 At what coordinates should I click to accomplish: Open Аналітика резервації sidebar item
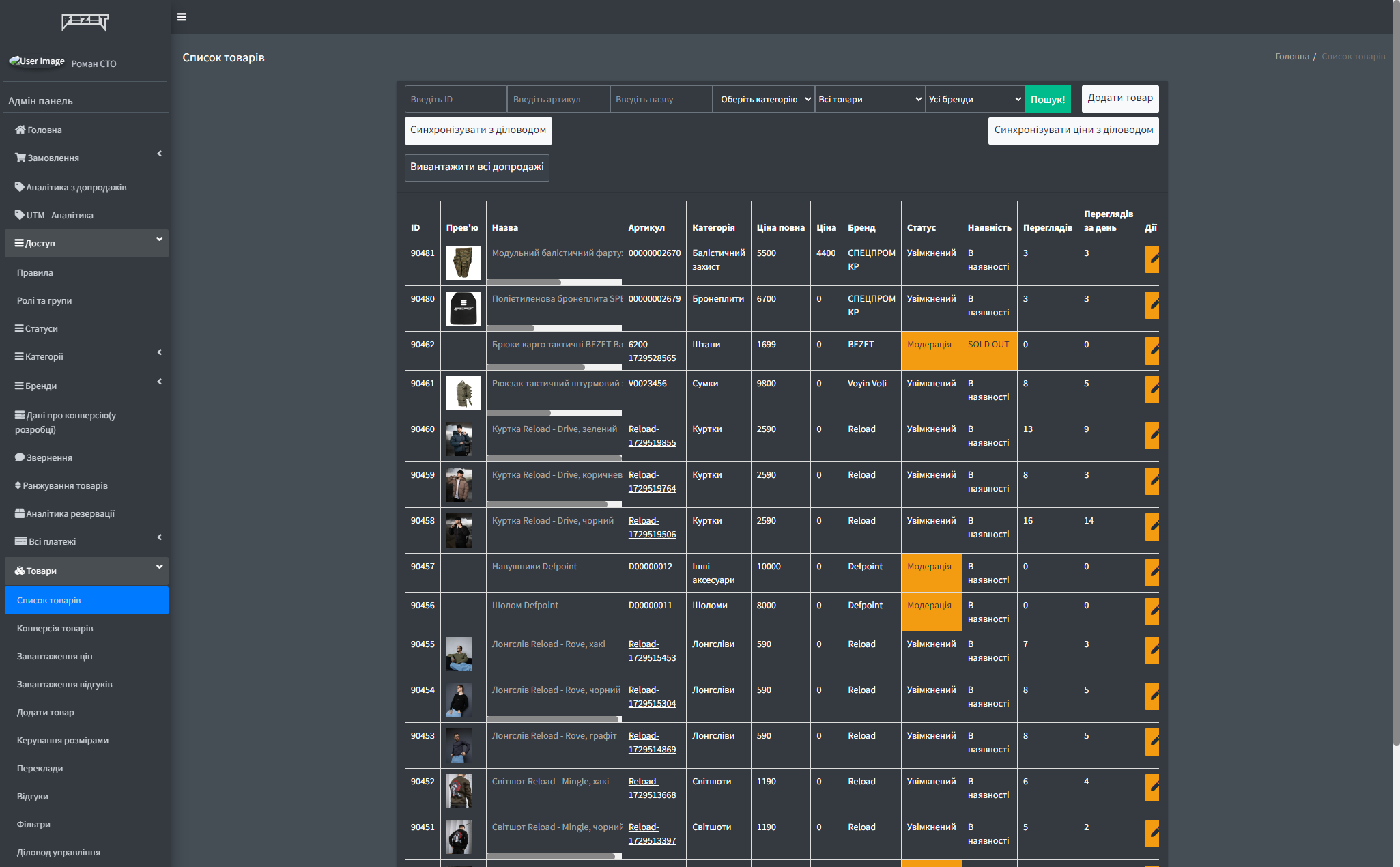(86, 513)
